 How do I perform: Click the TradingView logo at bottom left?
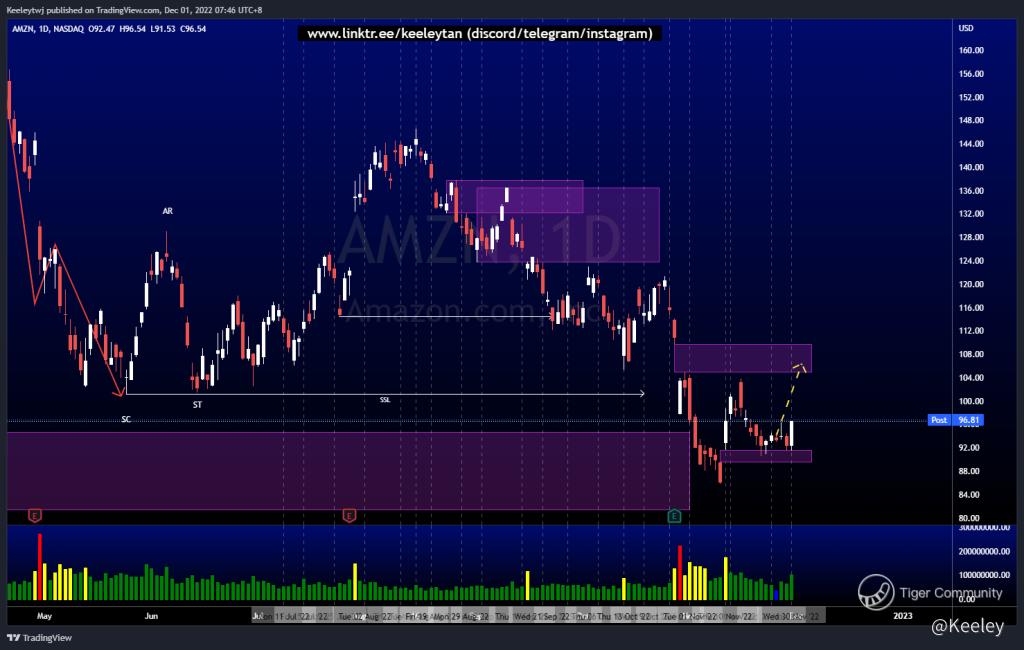point(39,638)
